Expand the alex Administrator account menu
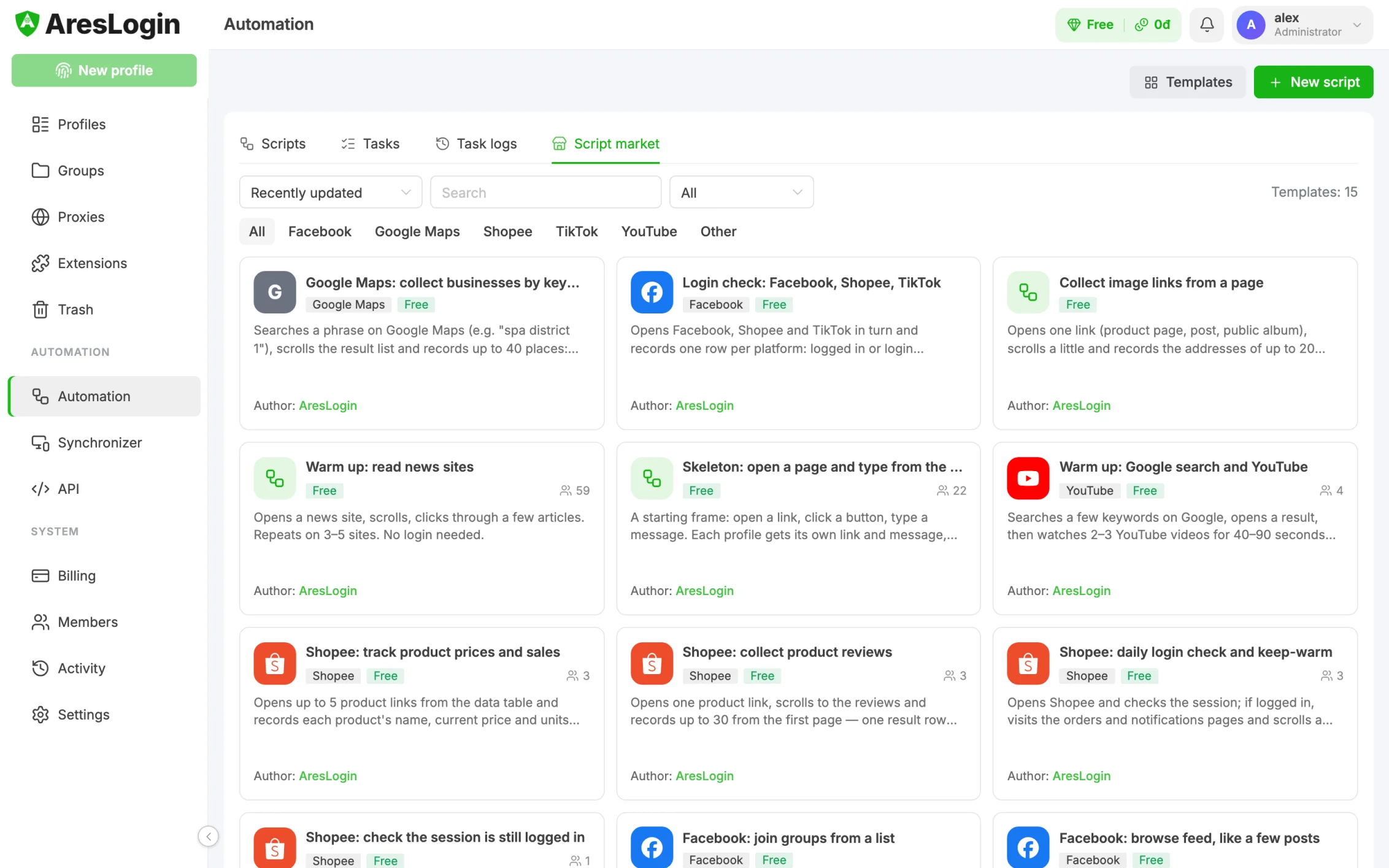The width and height of the screenshot is (1389, 868). coord(1302,25)
